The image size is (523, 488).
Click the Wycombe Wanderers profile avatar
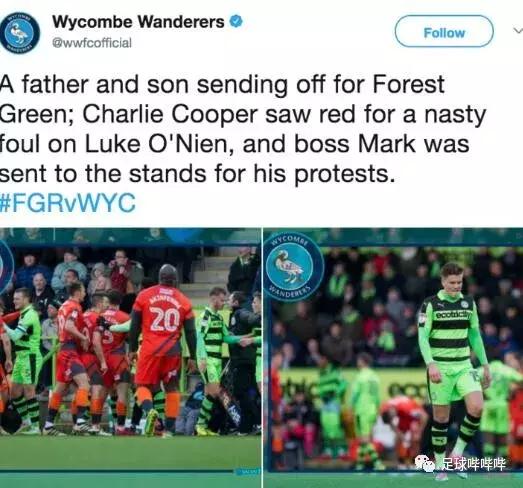(19, 33)
